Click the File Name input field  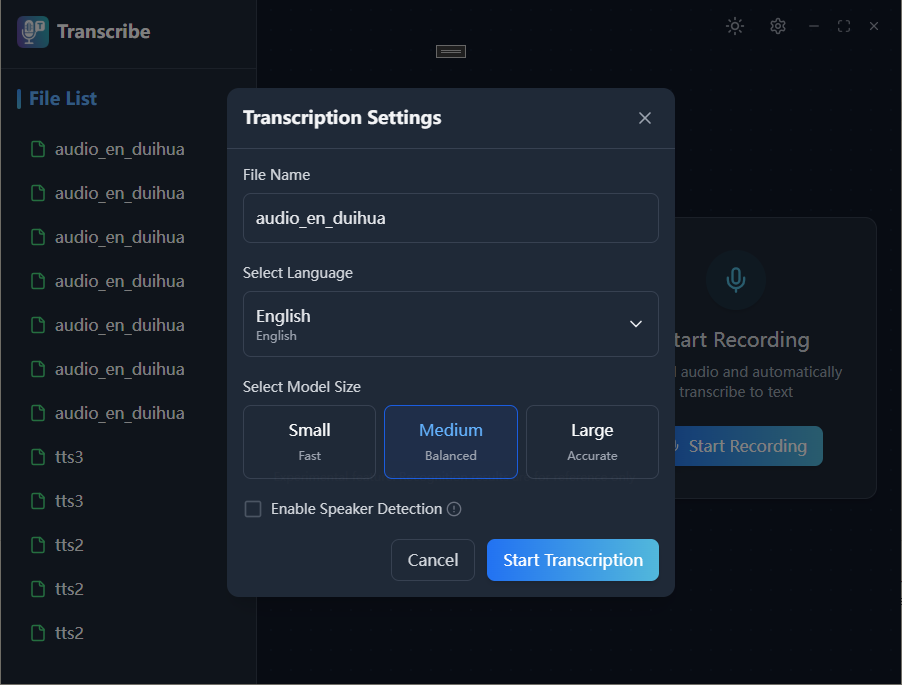pyautogui.click(x=451, y=218)
